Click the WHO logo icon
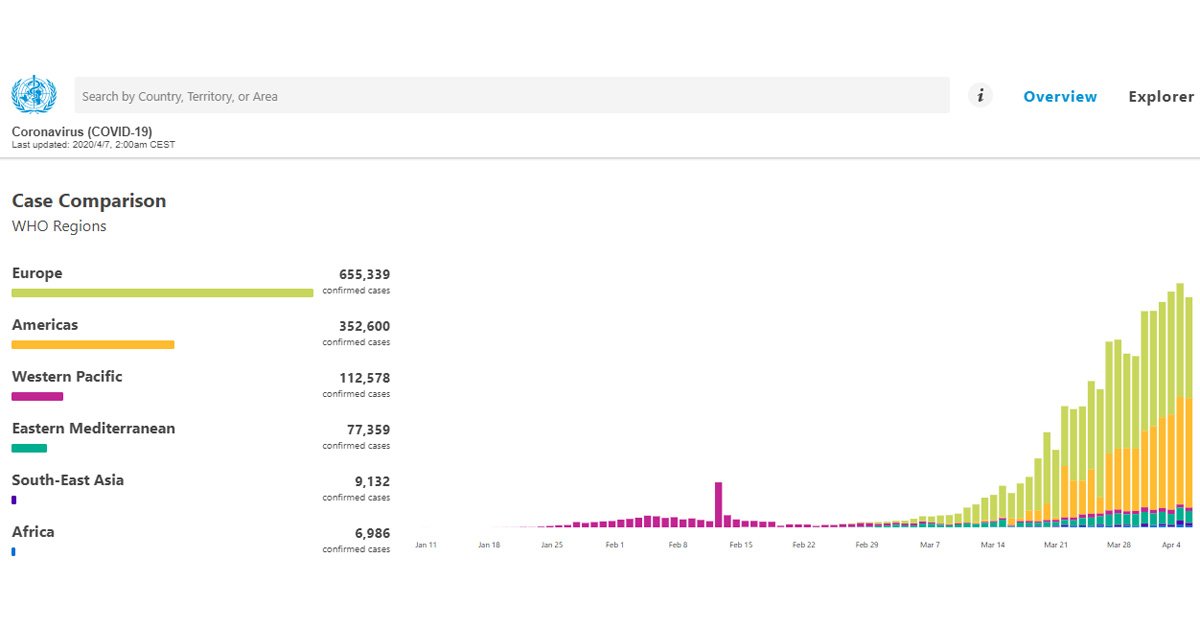 tap(34, 95)
